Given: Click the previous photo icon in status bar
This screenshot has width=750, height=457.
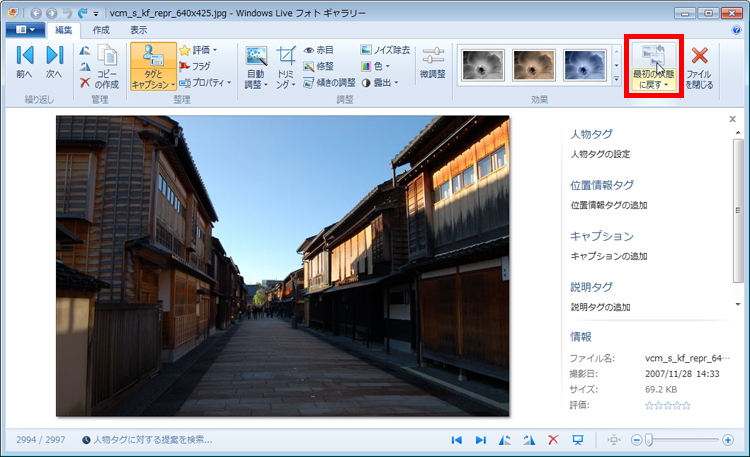Looking at the screenshot, I should [457, 440].
